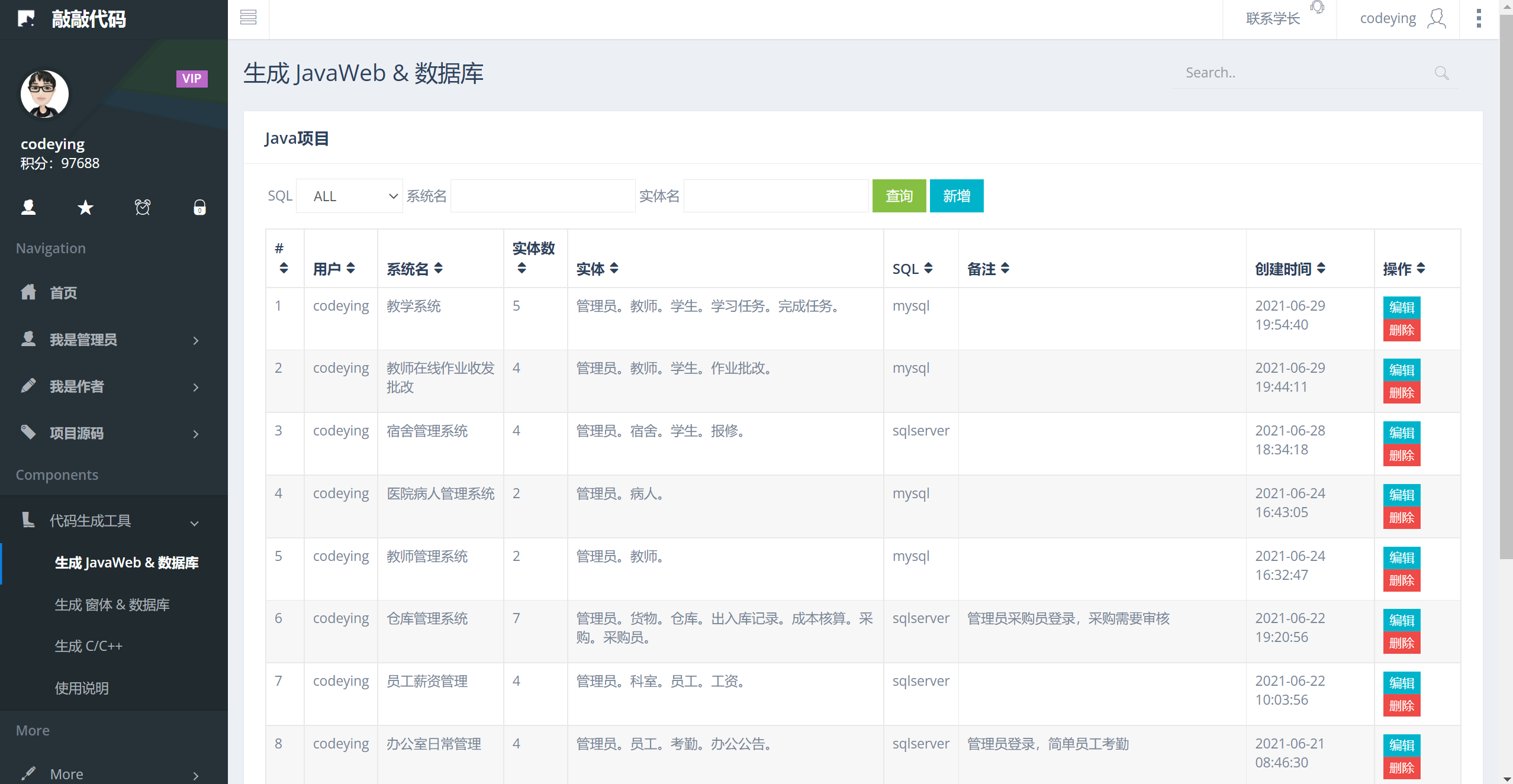Open the codeying user account icon
This screenshot has width=1513, height=784.
(1437, 18)
